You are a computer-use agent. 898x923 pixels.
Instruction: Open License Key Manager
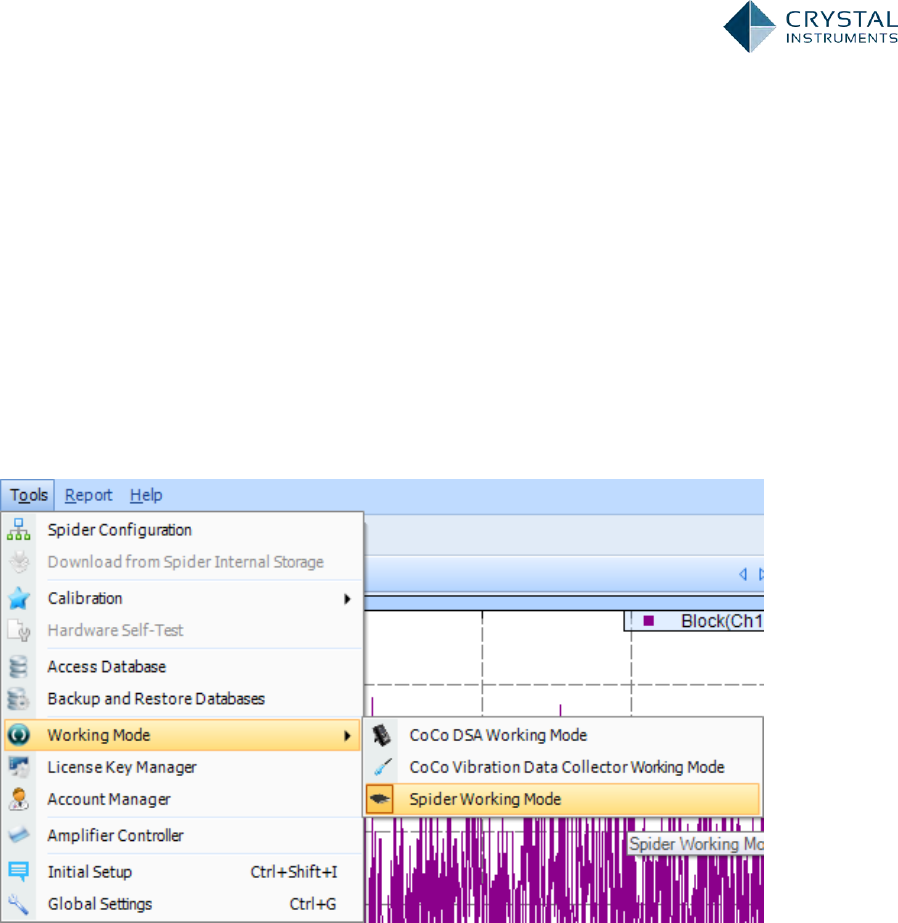[x=182, y=767]
